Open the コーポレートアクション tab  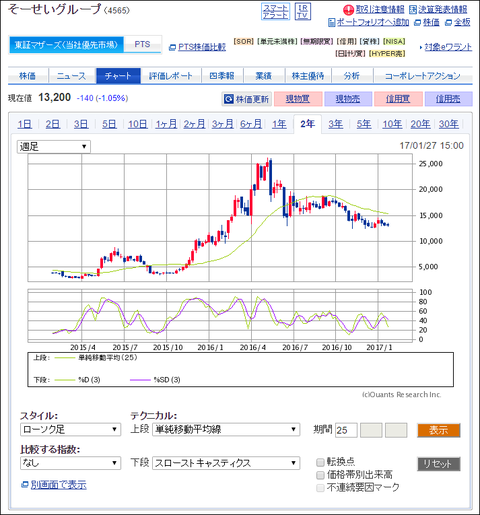[423, 76]
